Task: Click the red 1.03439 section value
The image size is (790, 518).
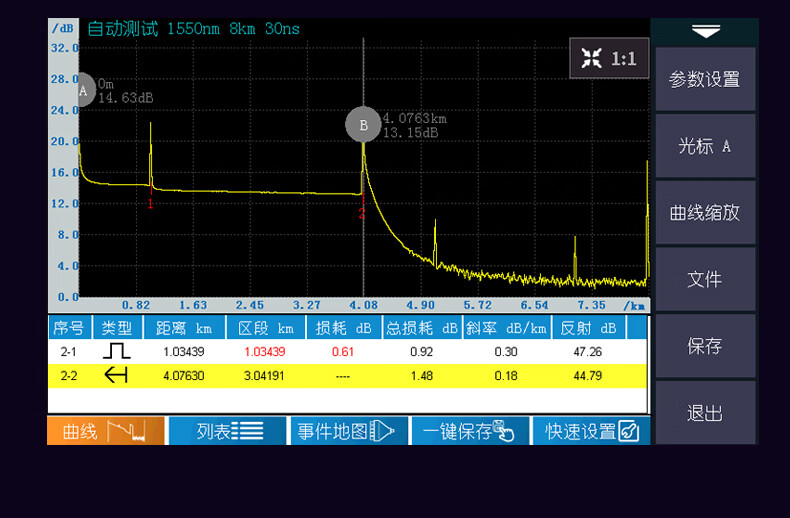Action: (x=265, y=352)
